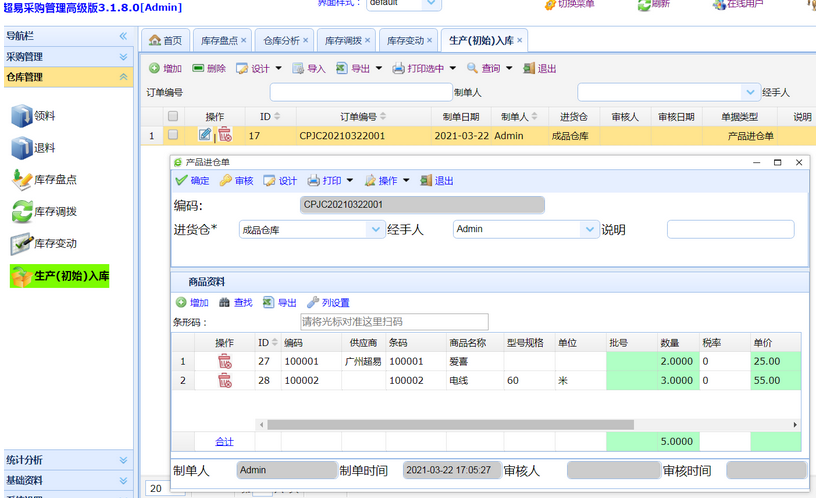Open the dialog 操作 dropdown
The image size is (816, 498).
click(406, 181)
